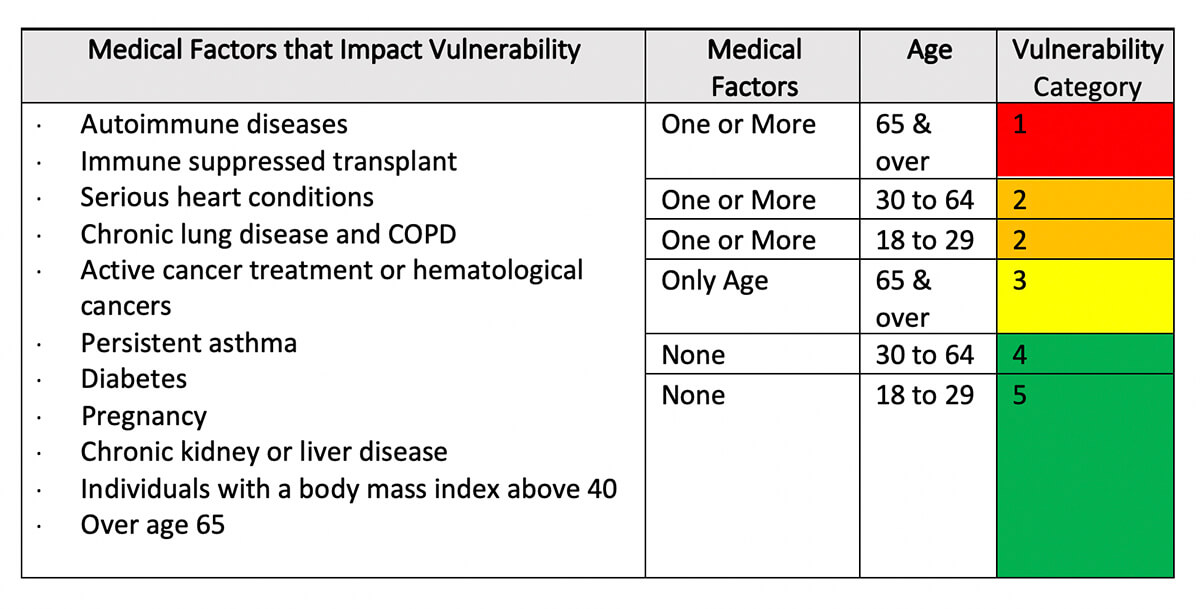Click the 'Vulnerability Category' column header

coord(1086,68)
